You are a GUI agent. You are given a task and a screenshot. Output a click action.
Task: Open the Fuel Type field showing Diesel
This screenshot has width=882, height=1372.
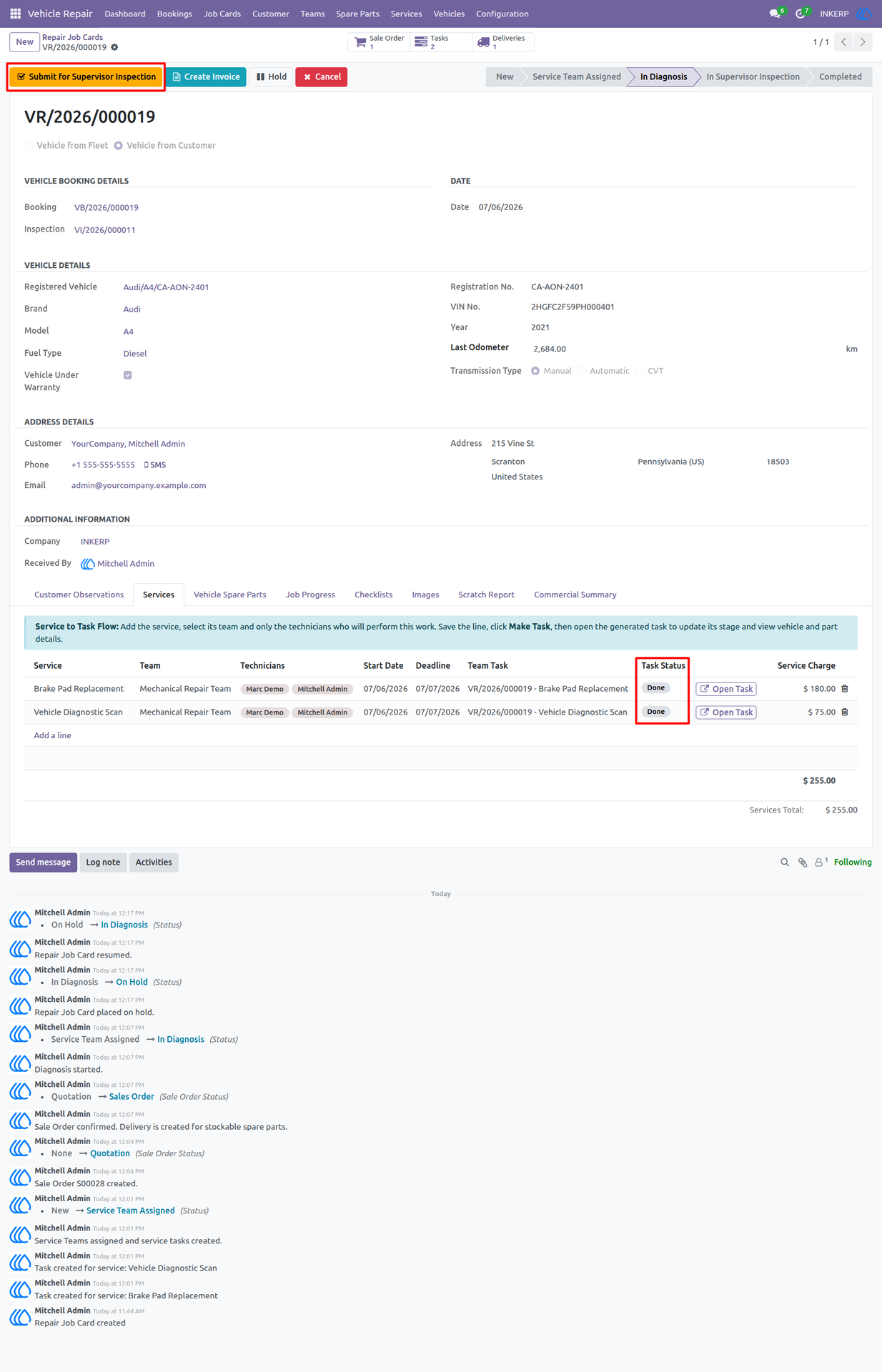(x=135, y=354)
